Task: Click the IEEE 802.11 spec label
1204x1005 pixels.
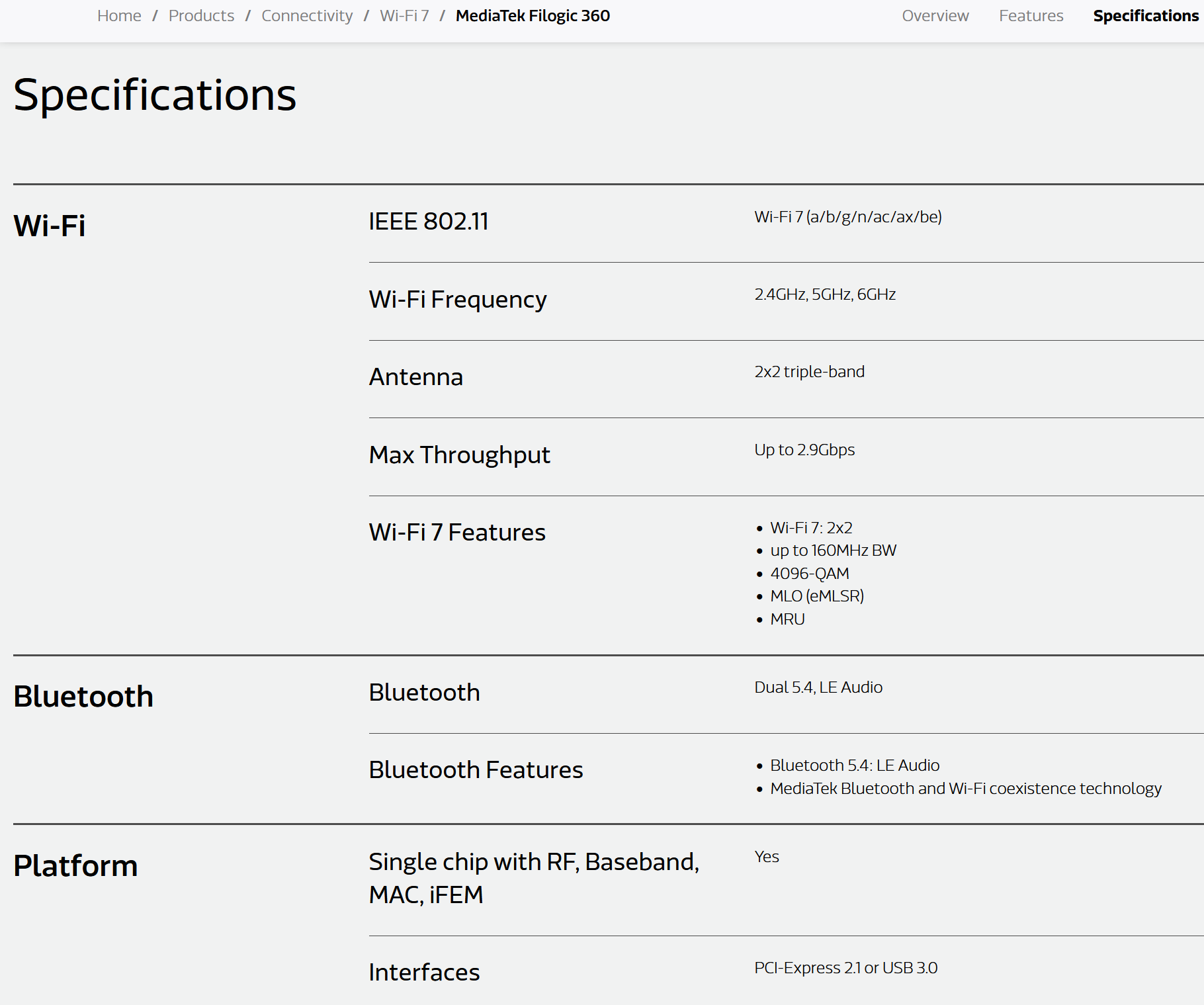Action: [428, 222]
